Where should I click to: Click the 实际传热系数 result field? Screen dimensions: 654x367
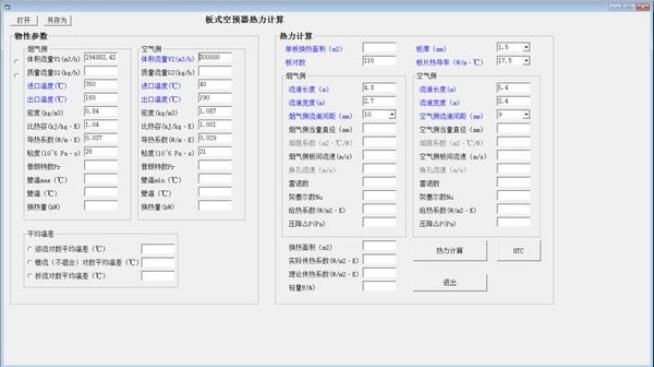[x=379, y=259]
